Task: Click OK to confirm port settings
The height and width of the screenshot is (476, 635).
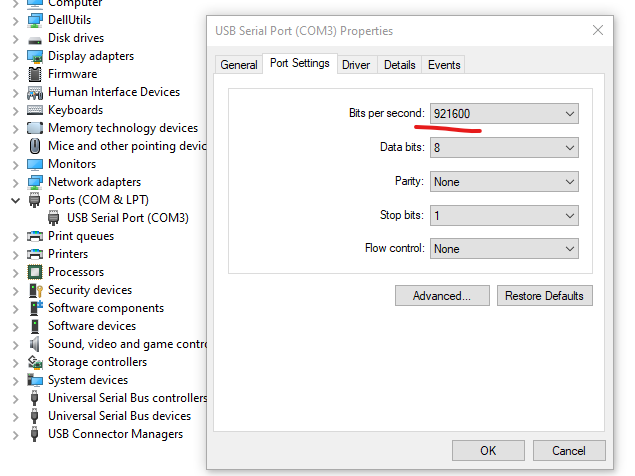Action: tap(488, 451)
